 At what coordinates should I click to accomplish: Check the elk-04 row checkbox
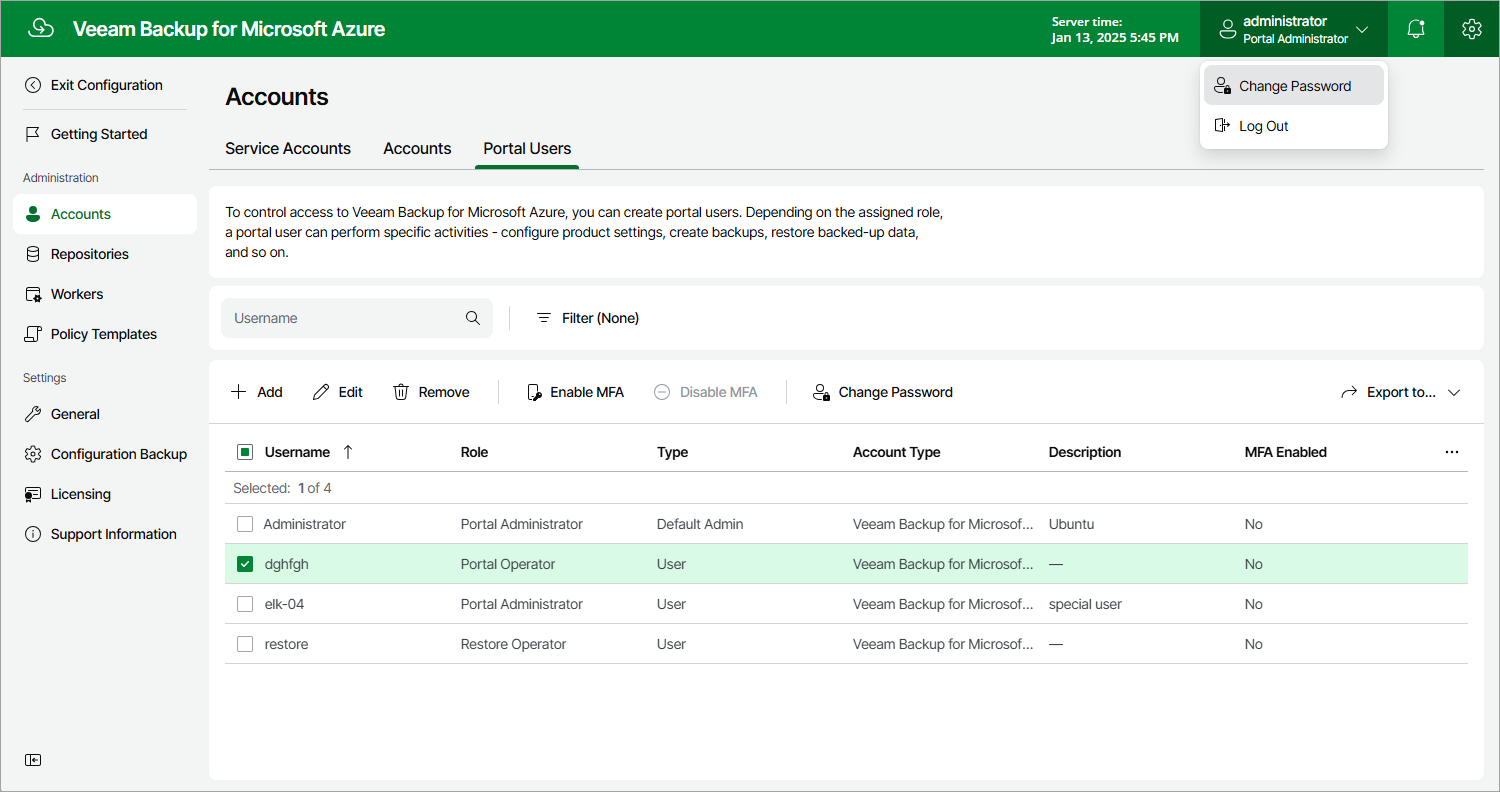click(x=245, y=604)
